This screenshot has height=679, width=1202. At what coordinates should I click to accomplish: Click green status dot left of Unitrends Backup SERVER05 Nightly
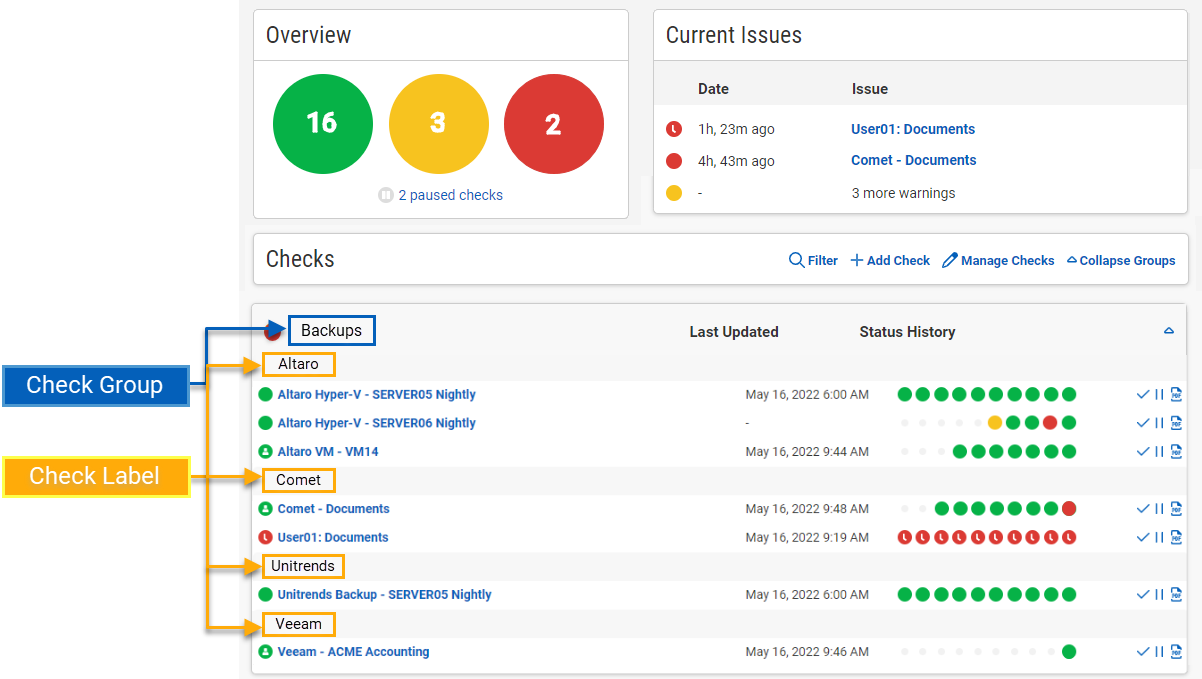click(266, 595)
